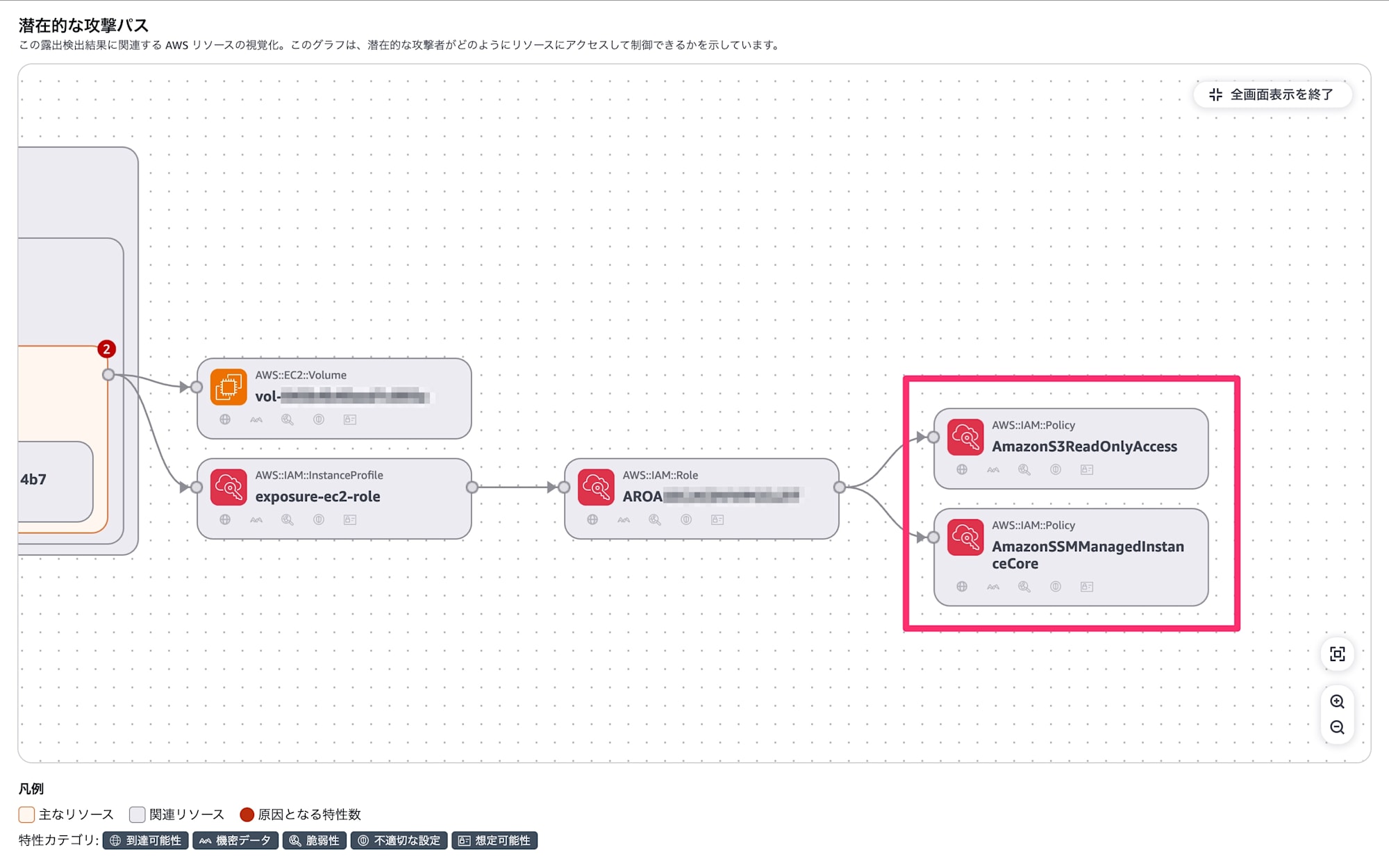The height and width of the screenshot is (868, 1389).
Task: Click the AWS::IAM::Role type label
Action: [660, 475]
